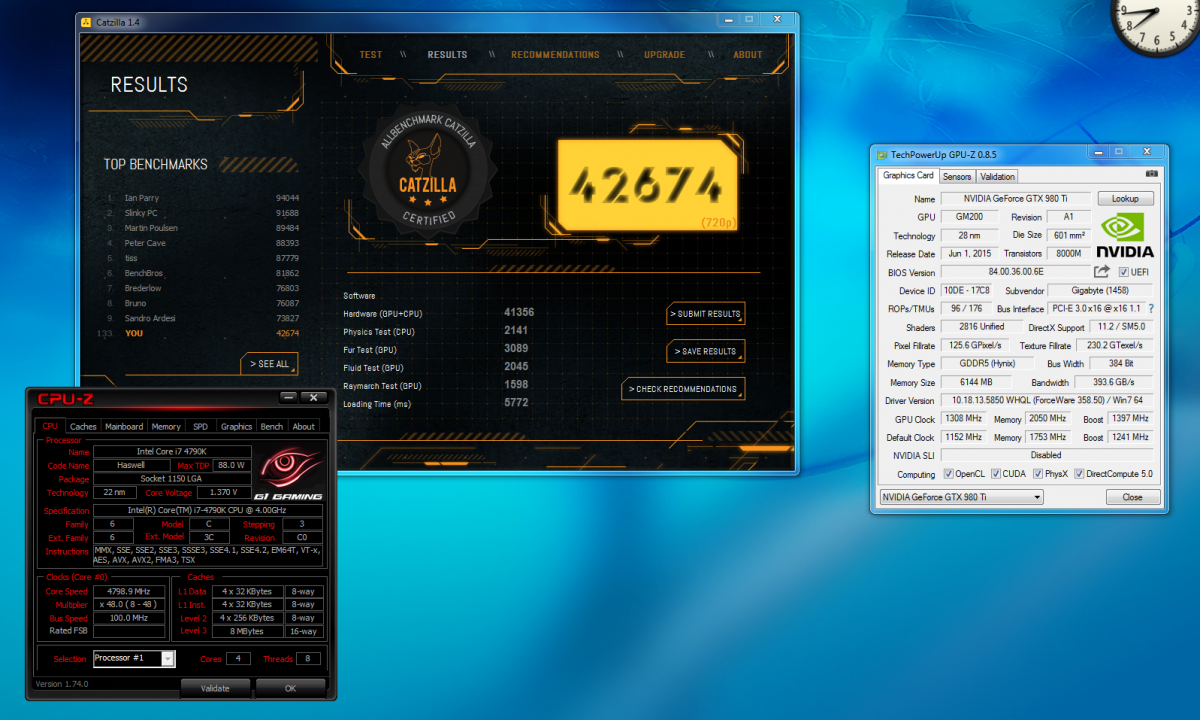This screenshot has width=1200, height=720.
Task: Select the Sensors tab in GPU-Z
Action: pyautogui.click(x=957, y=176)
